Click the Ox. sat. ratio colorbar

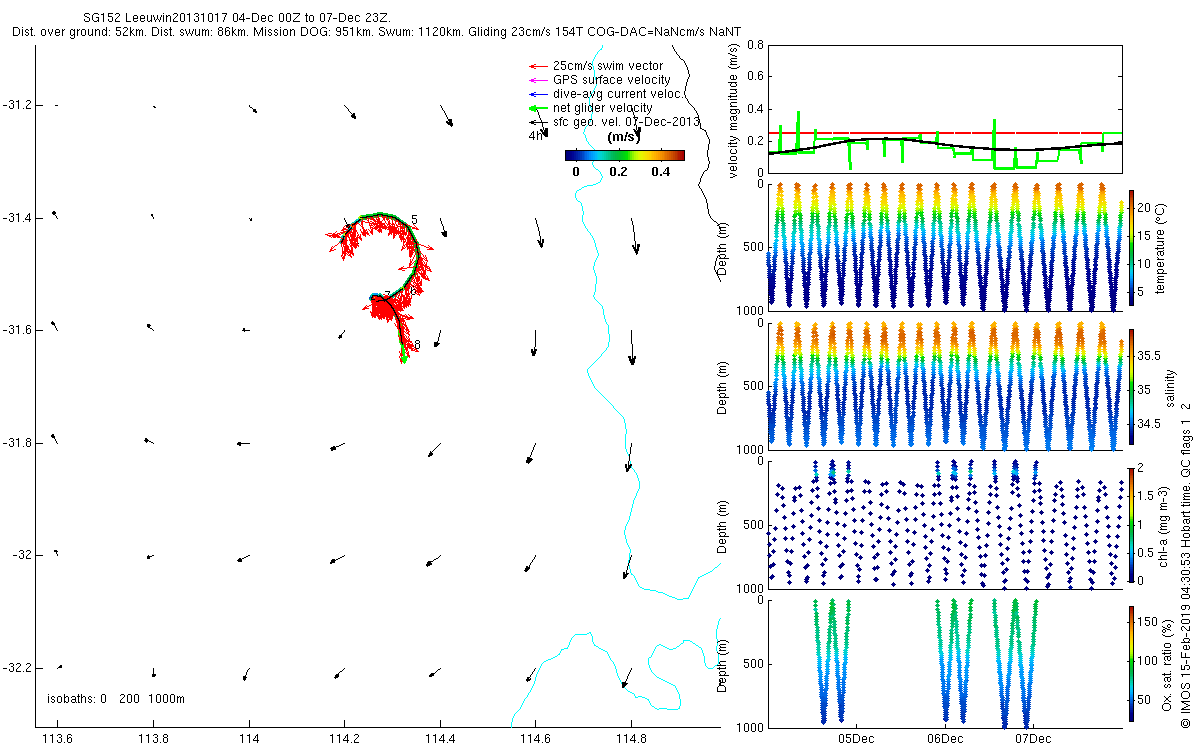1132,662
